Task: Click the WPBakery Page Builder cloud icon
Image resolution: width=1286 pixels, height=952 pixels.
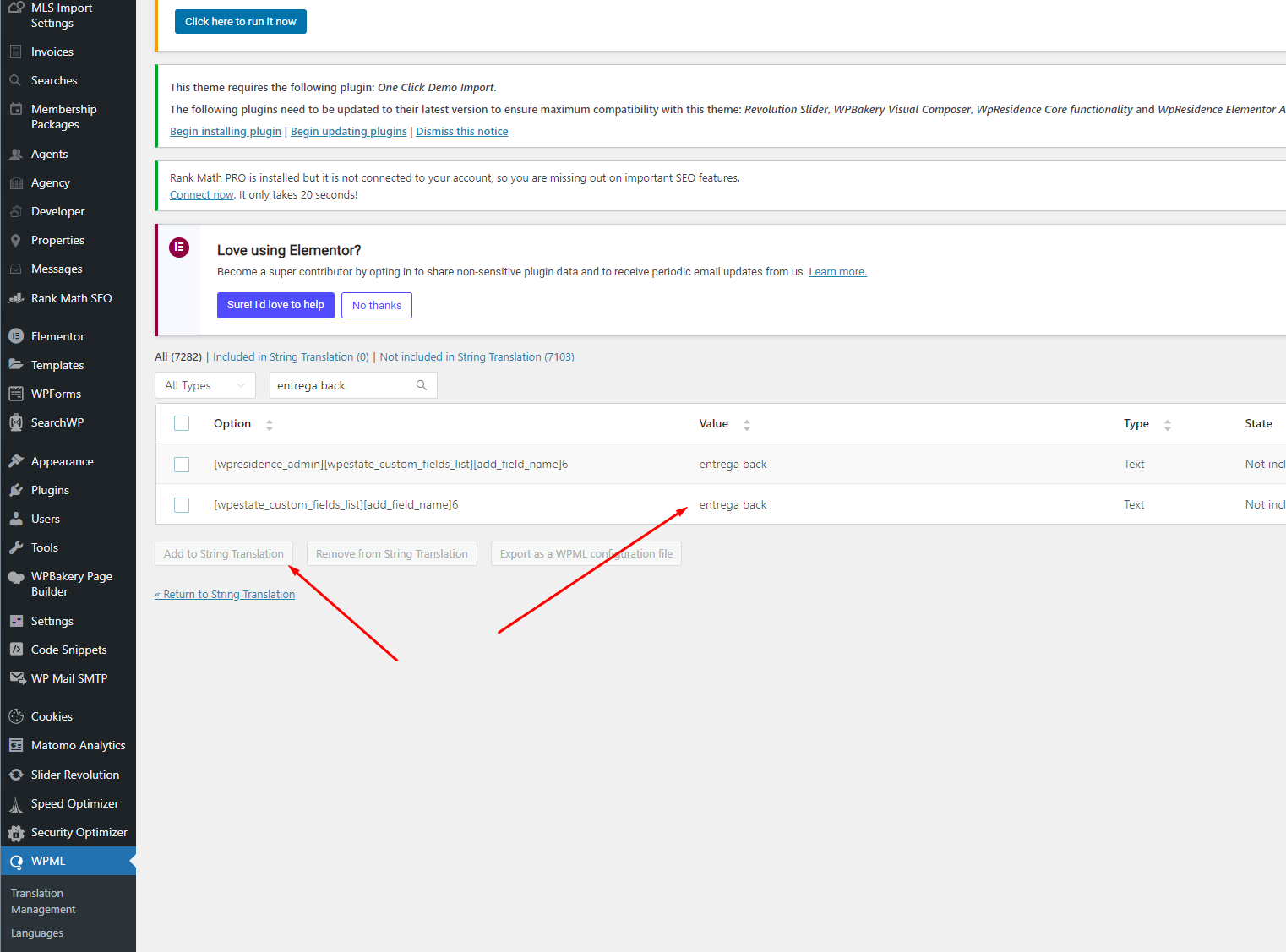Action: (x=16, y=577)
